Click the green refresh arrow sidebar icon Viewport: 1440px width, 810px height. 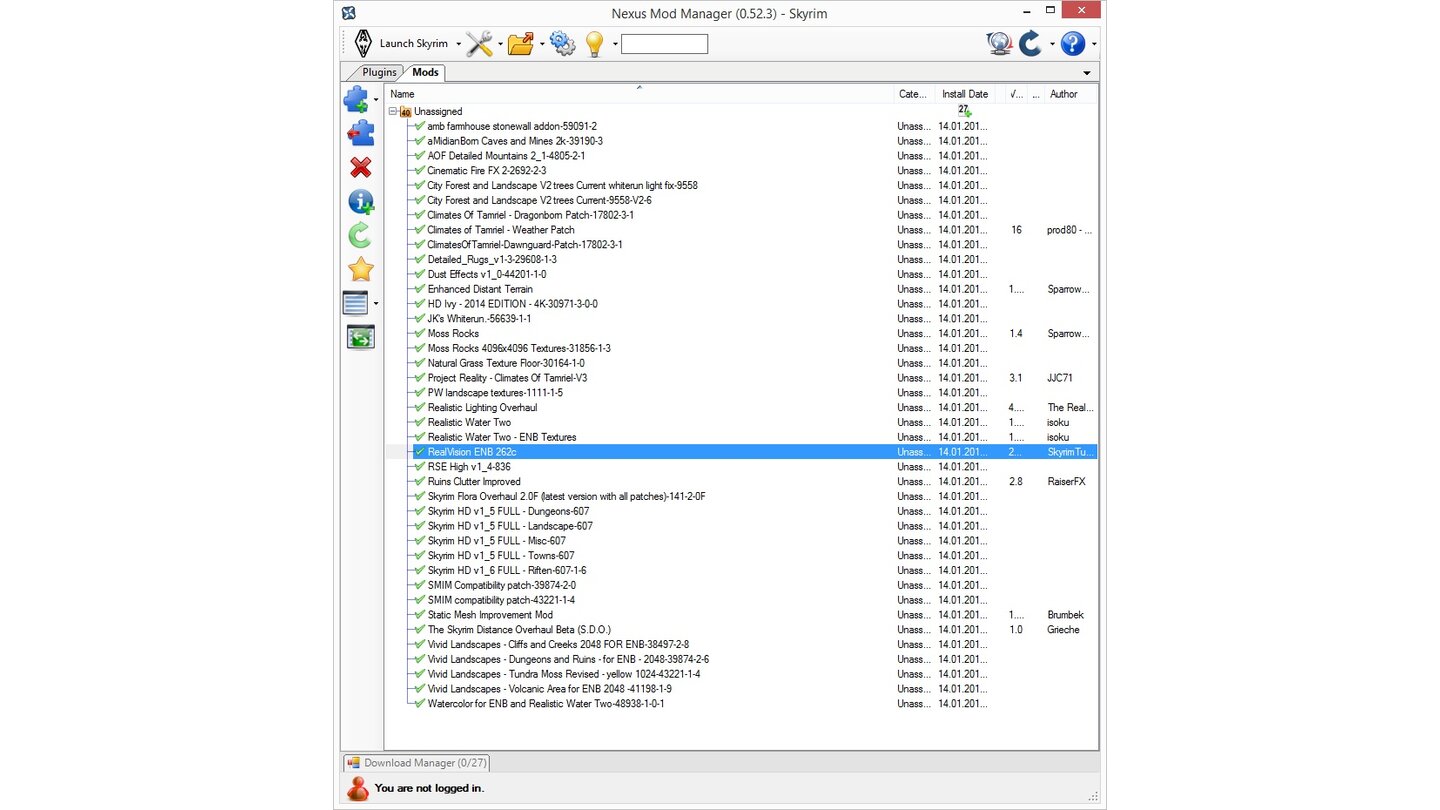tap(360, 235)
